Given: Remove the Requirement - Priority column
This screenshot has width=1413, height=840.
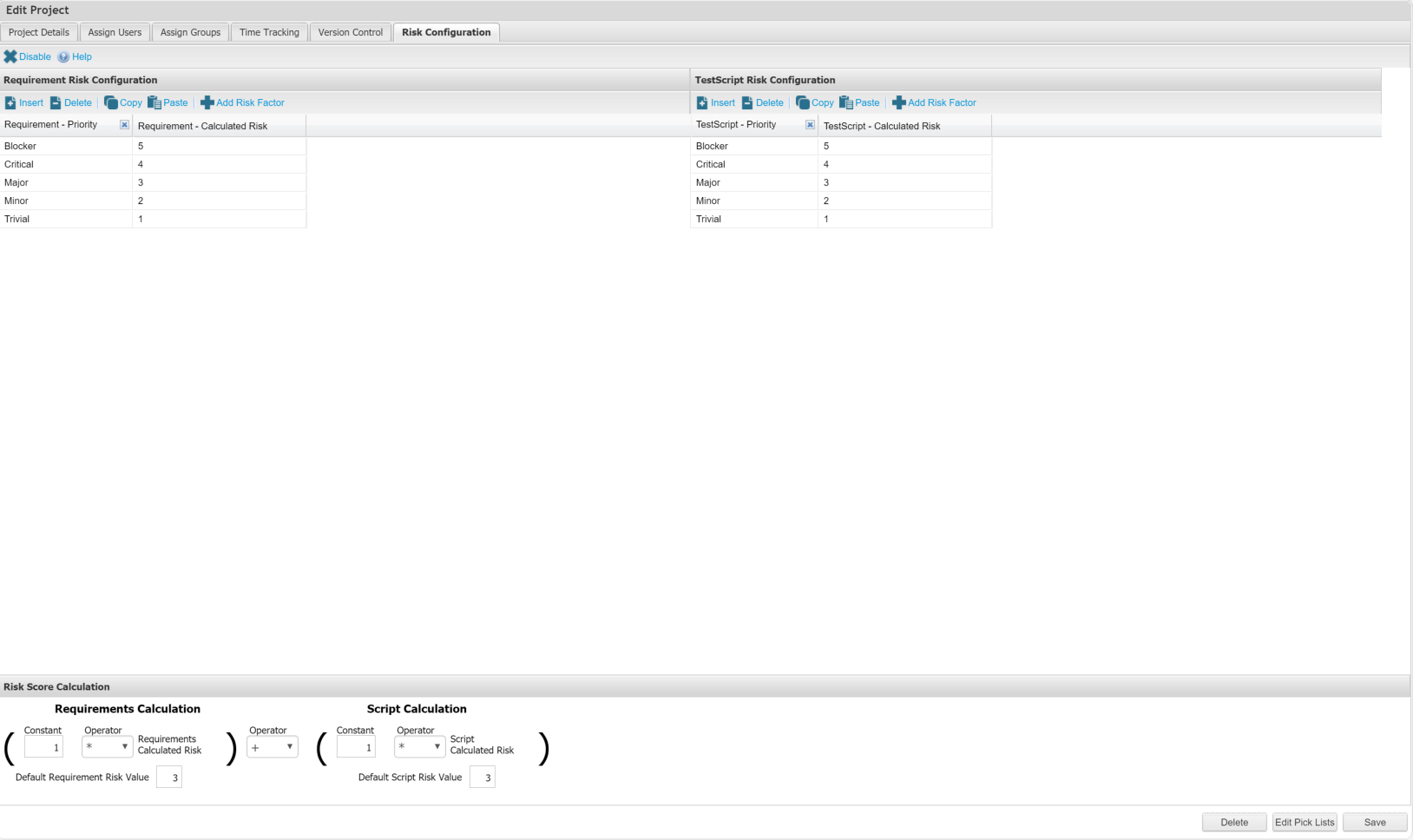Looking at the screenshot, I should point(124,125).
